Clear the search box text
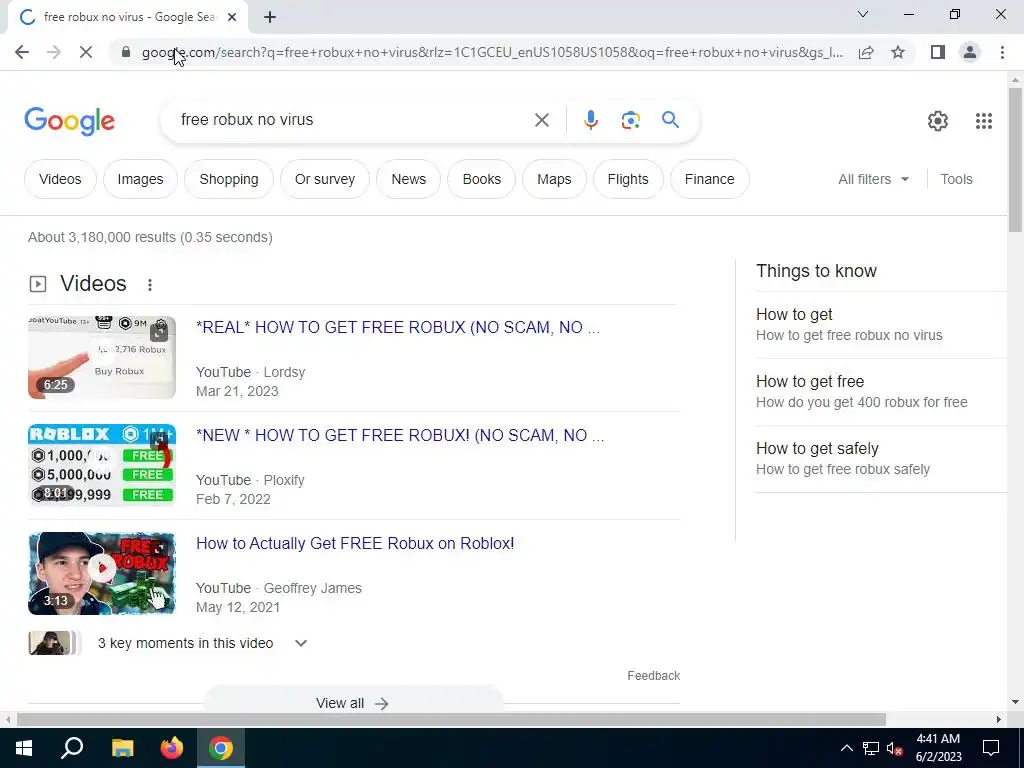This screenshot has height=768, width=1024. click(541, 120)
